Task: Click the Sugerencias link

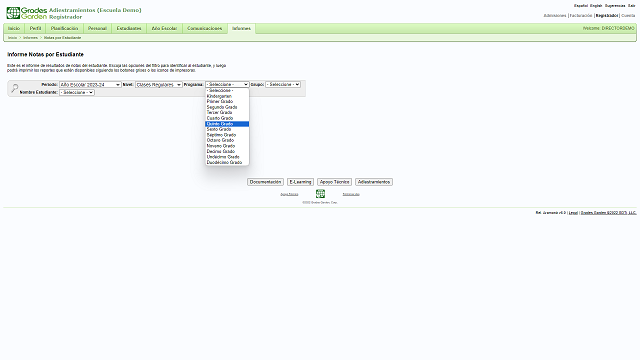Action: [x=615, y=6]
